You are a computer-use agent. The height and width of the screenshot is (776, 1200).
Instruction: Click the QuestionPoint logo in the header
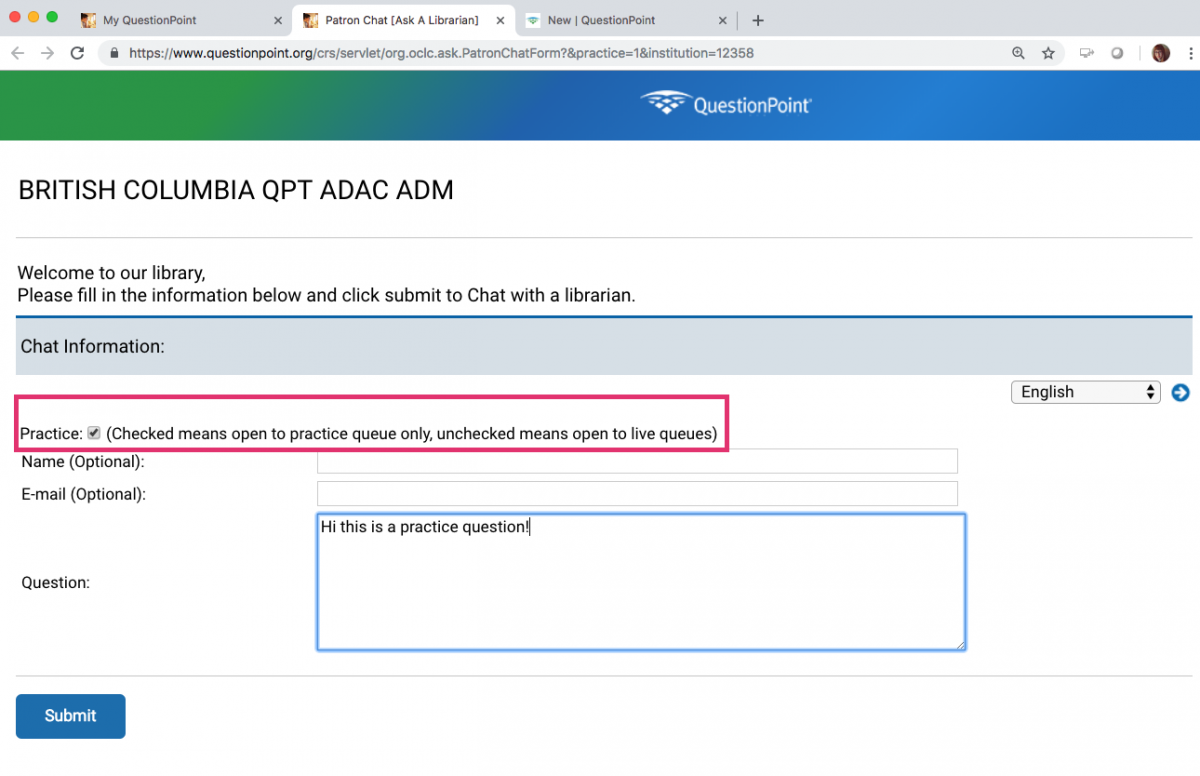[x=726, y=104]
